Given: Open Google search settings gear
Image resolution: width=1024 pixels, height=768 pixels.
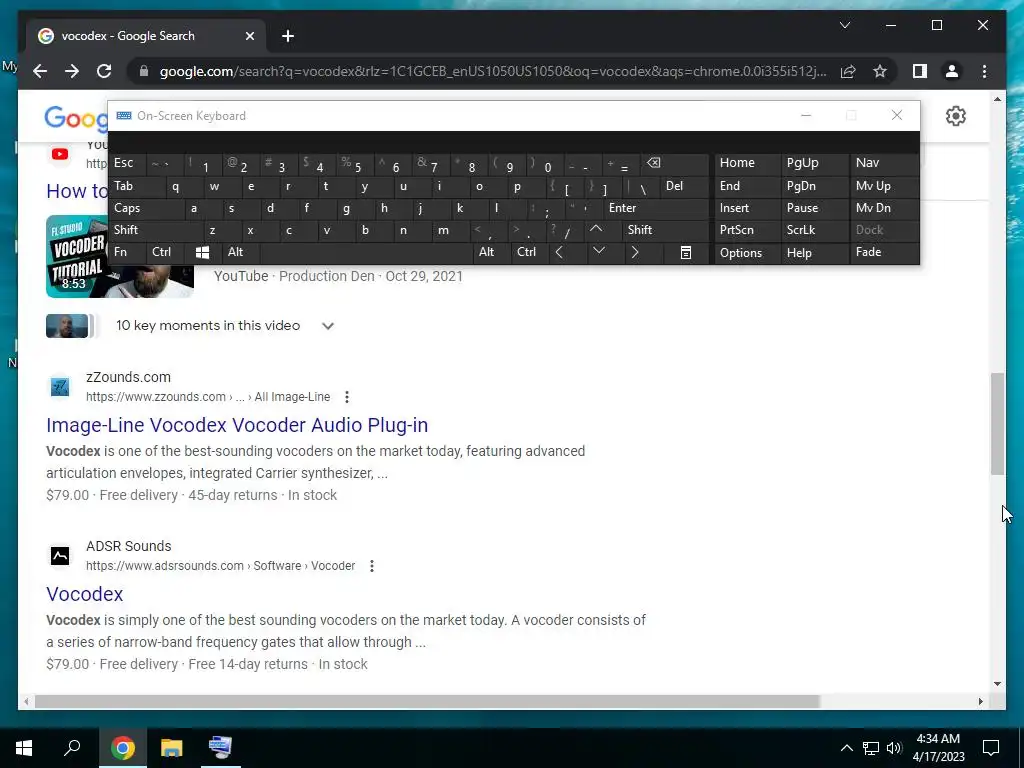Looking at the screenshot, I should click(955, 116).
